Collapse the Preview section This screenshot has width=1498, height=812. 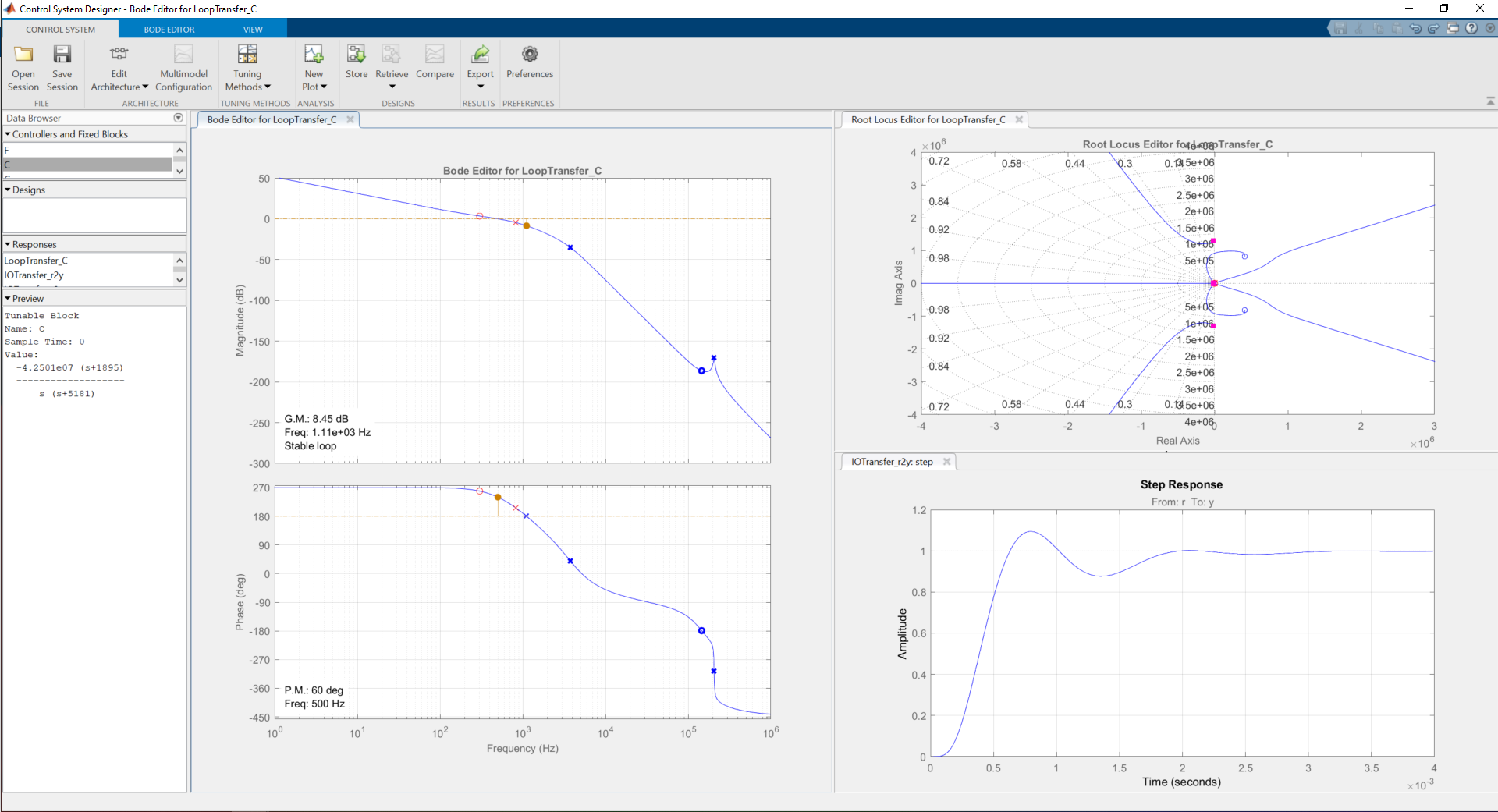point(8,298)
